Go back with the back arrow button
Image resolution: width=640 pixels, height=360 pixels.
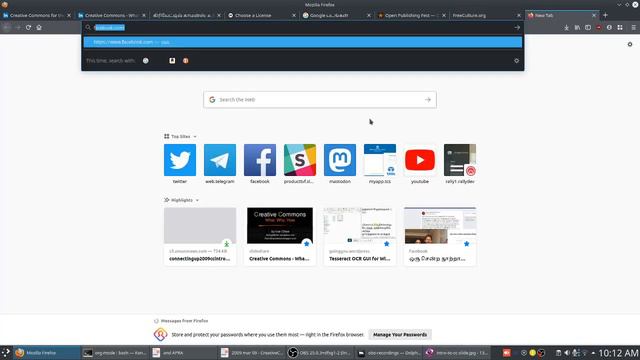click(7, 27)
